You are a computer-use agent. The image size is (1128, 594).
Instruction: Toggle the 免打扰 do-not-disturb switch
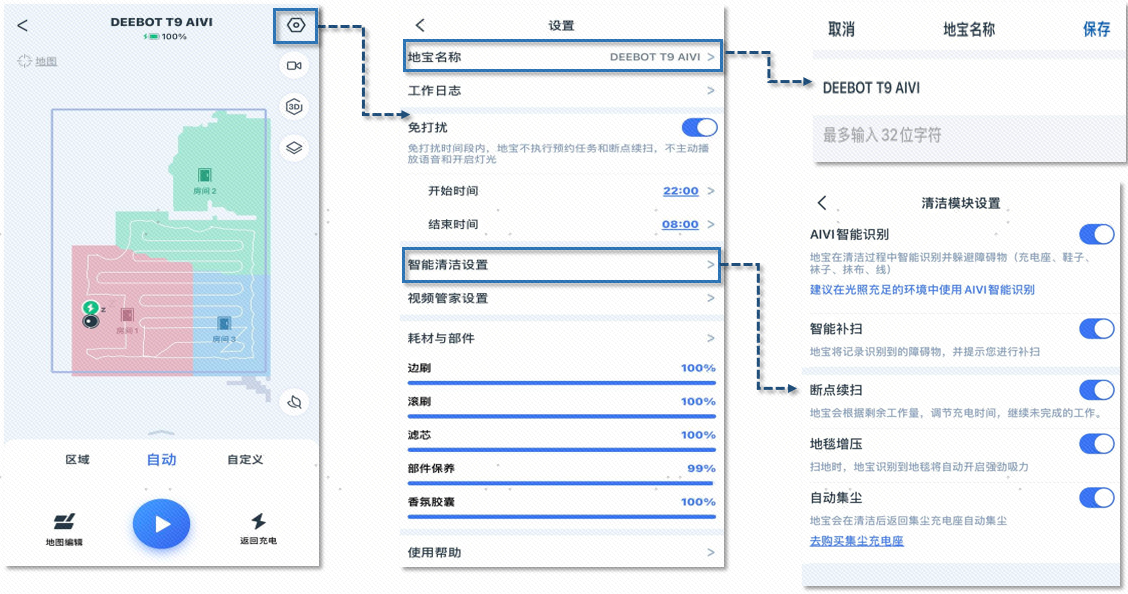click(x=699, y=127)
